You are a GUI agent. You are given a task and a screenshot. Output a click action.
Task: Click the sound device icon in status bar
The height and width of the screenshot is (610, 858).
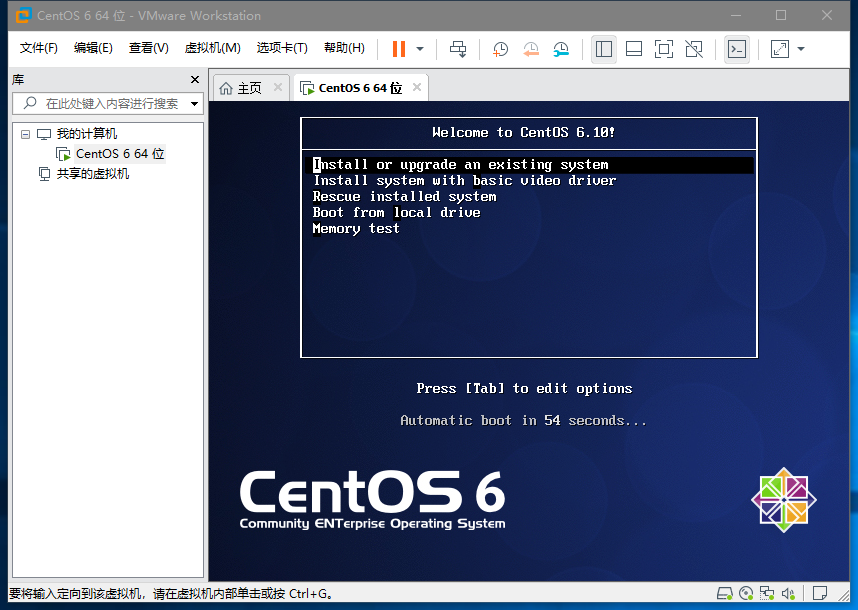789,593
